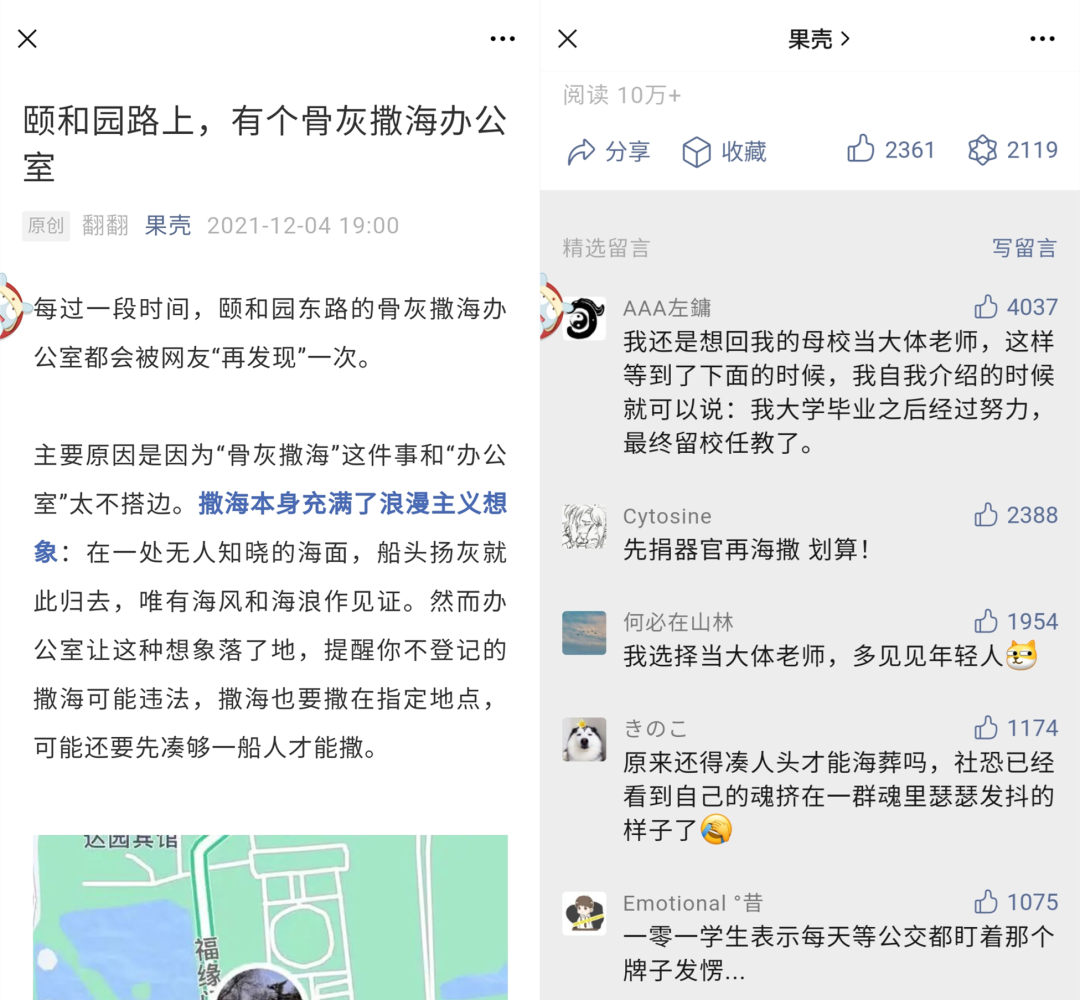
Task: Open the husky avatar of きのこ
Action: (584, 739)
